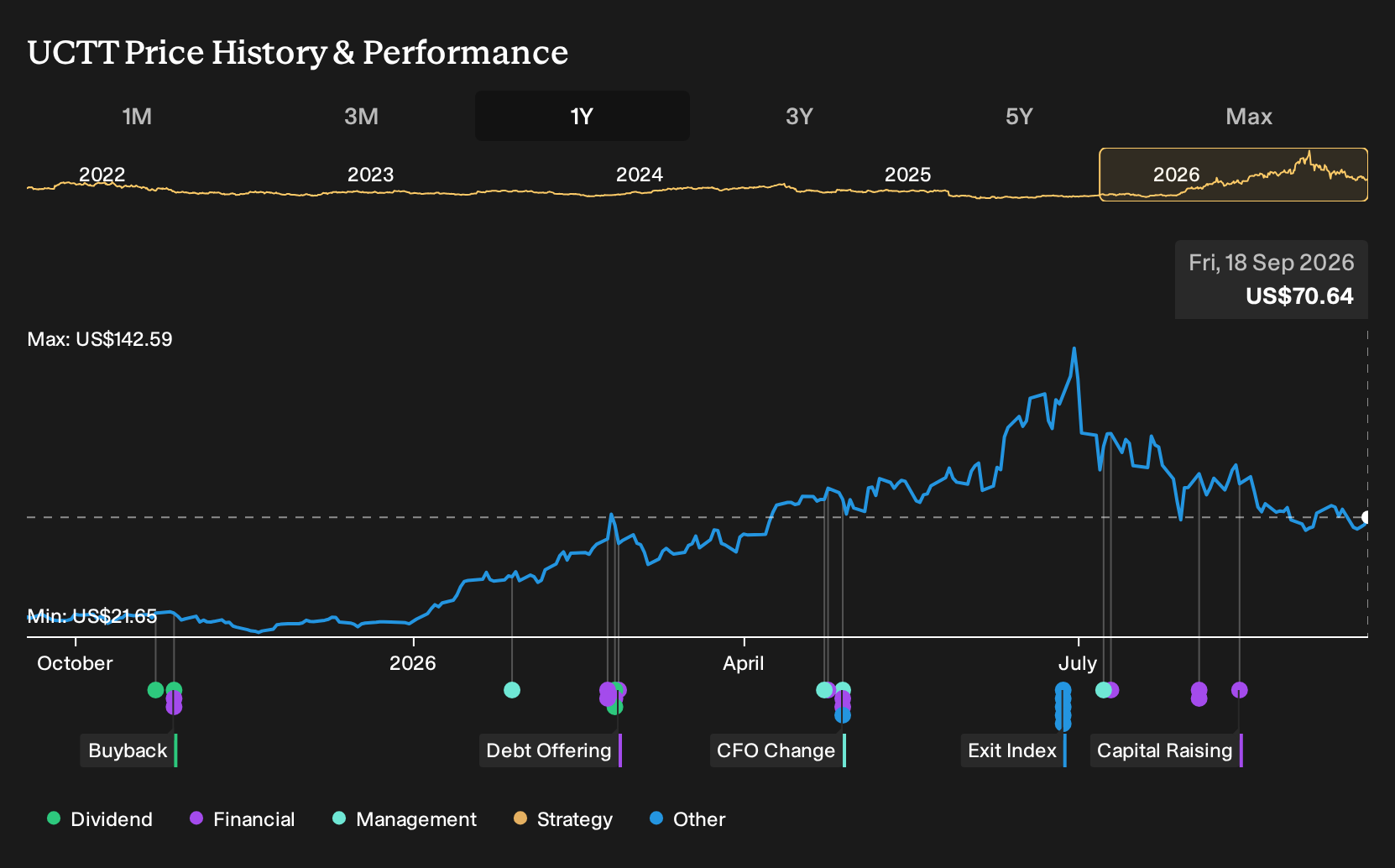Open the Debt Offering event label
Image resolution: width=1395 pixels, height=868 pixels.
tap(550, 750)
